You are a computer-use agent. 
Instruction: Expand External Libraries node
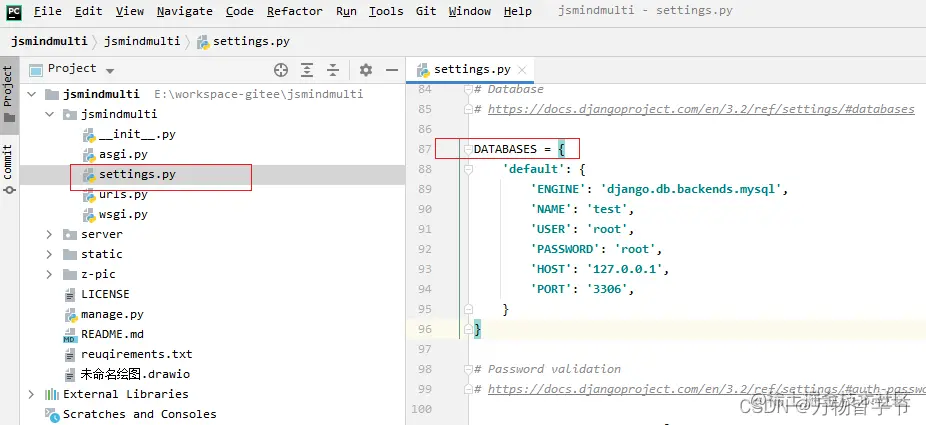point(32,394)
